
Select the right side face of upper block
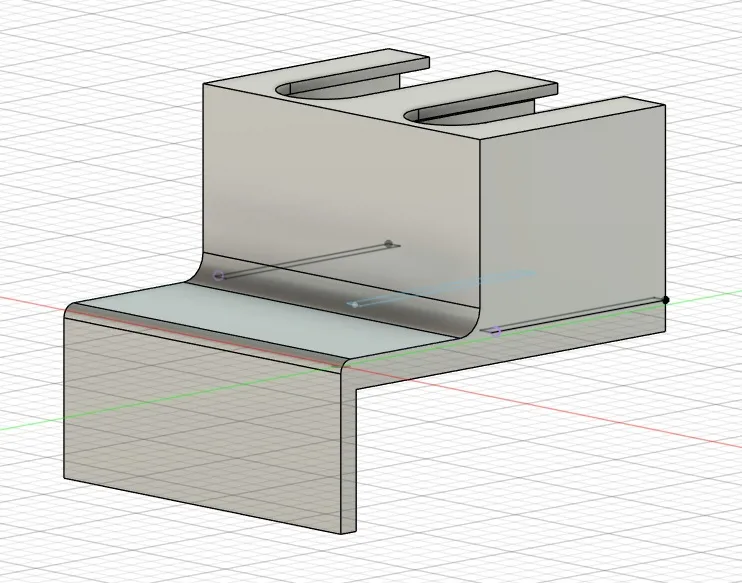(573, 222)
